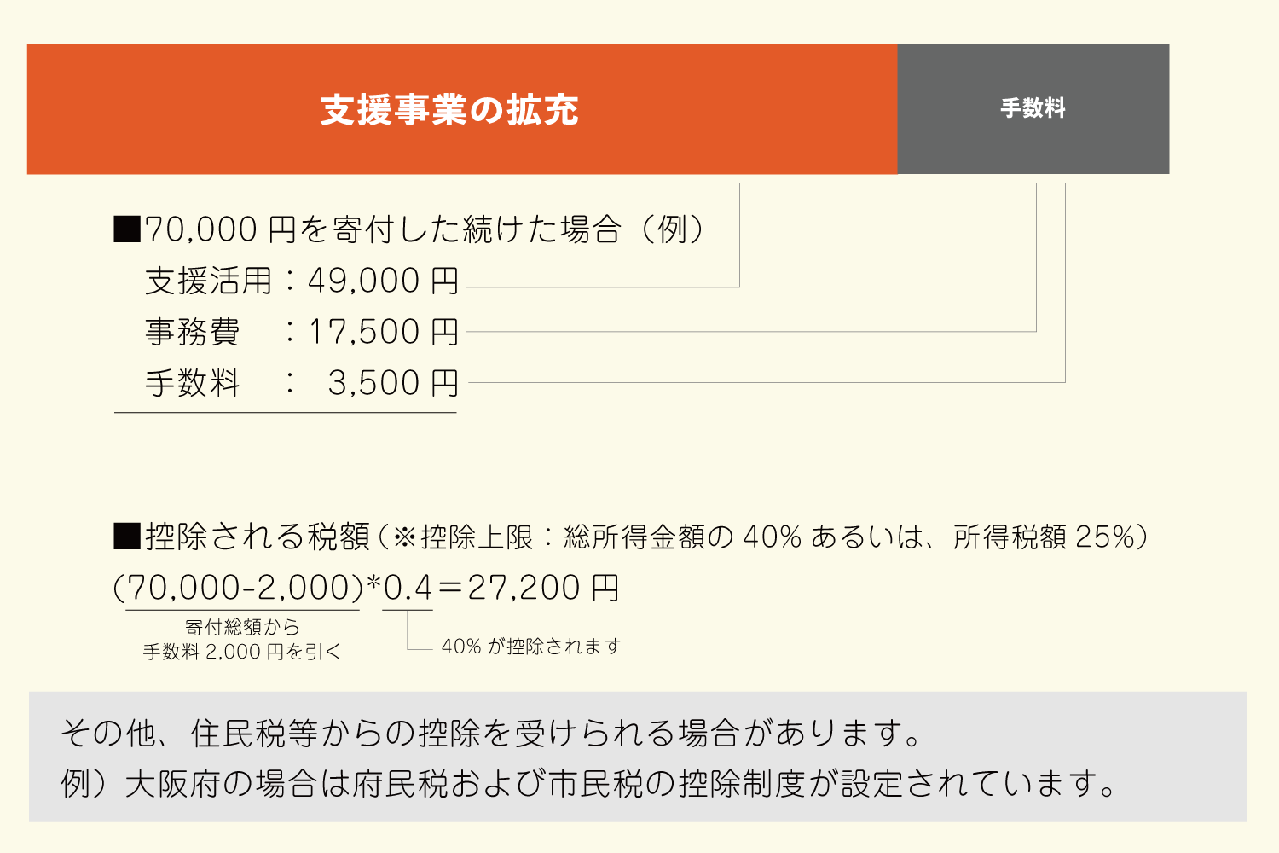
Task: Click the black square bullet before 70,000円
Action: coord(126,231)
